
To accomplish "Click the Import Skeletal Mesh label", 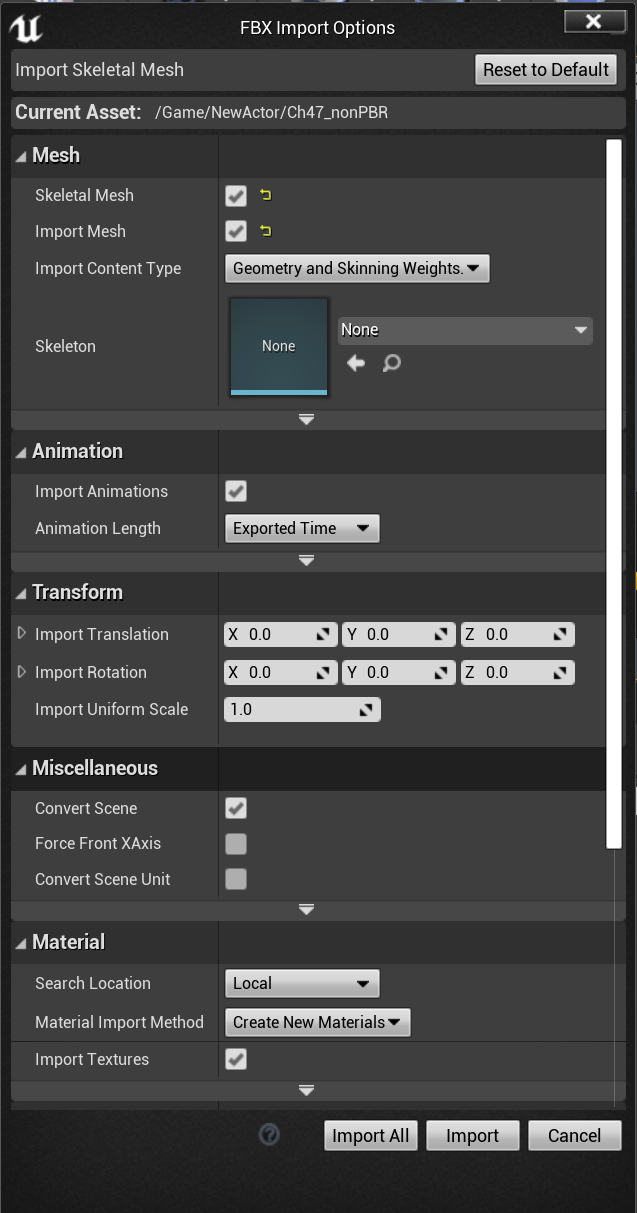I will [99, 70].
